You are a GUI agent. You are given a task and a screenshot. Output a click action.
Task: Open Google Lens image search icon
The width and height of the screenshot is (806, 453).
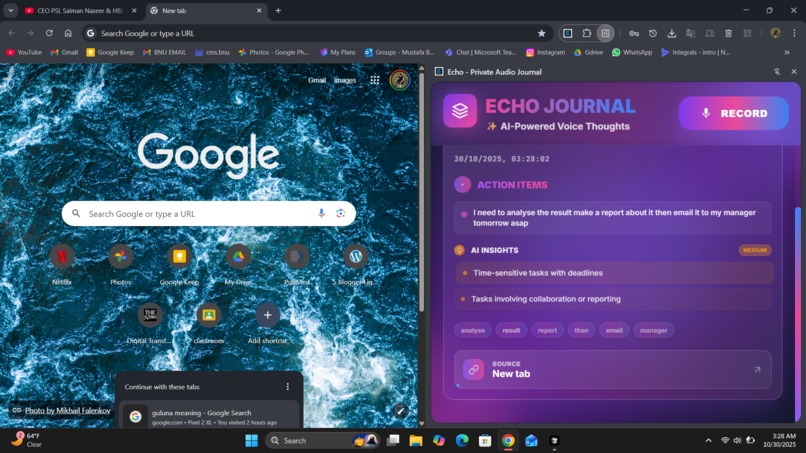coord(340,213)
